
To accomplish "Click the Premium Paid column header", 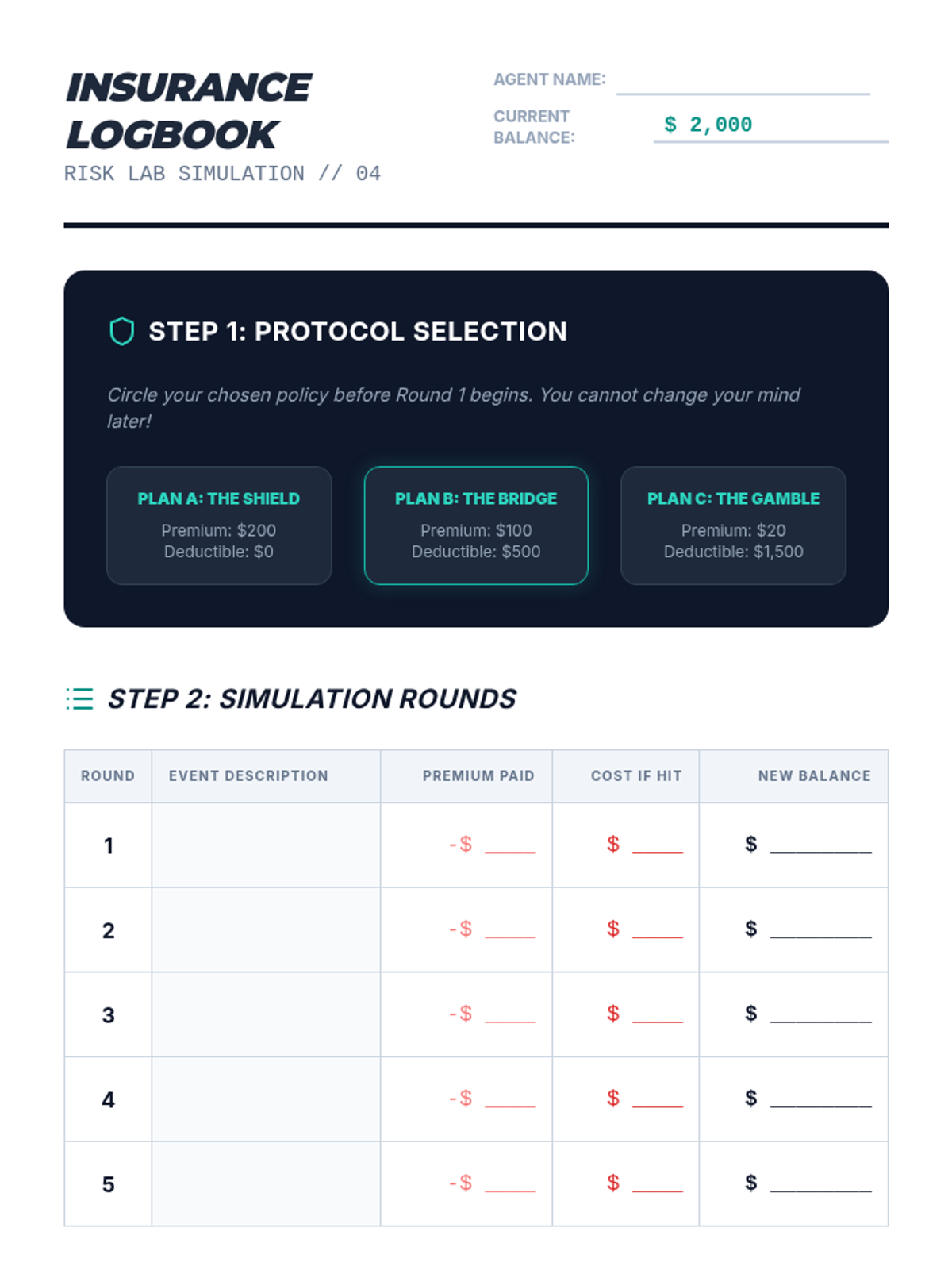I will pos(478,776).
